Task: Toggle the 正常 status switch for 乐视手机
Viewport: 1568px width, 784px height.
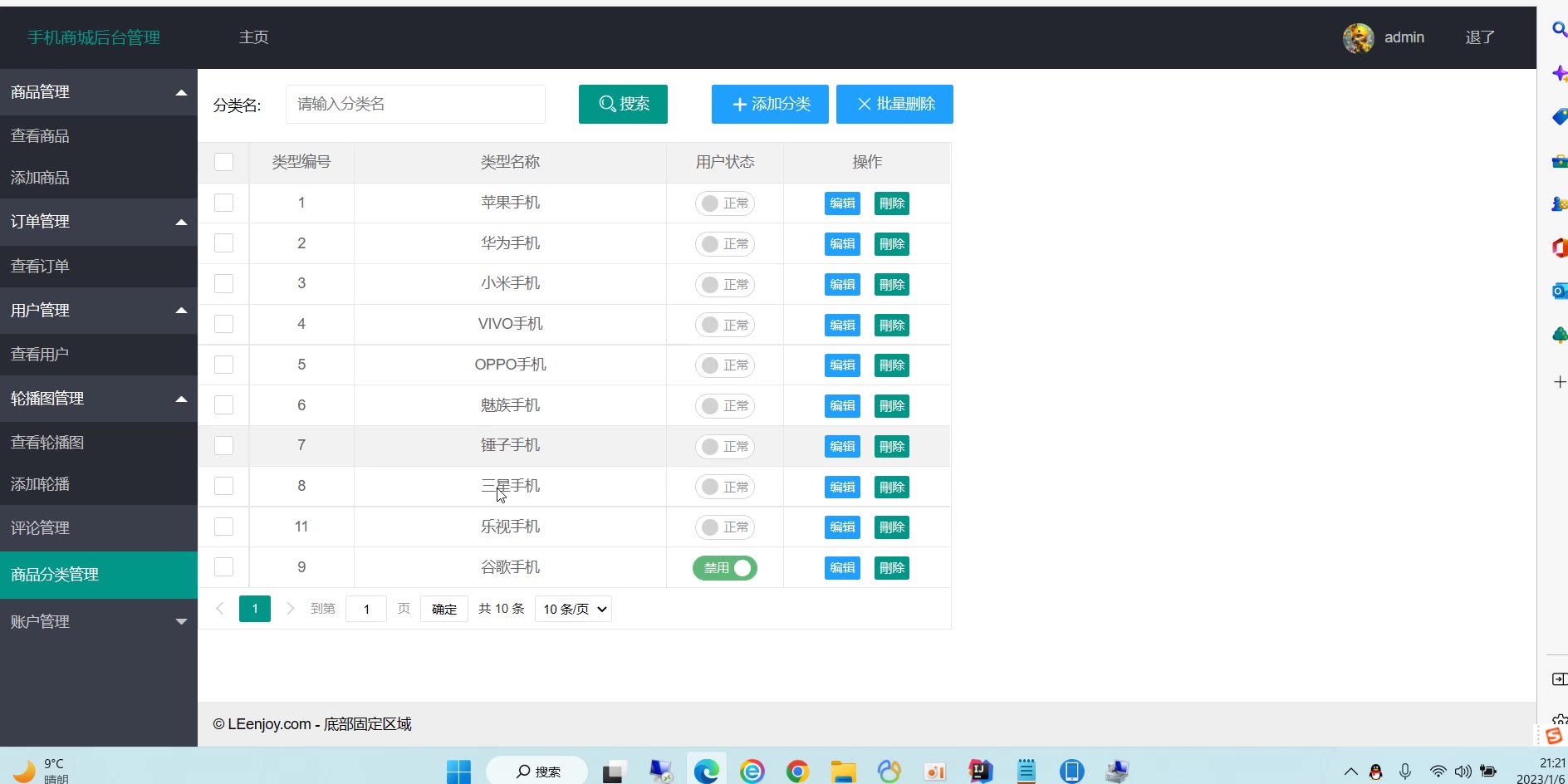Action: click(725, 527)
